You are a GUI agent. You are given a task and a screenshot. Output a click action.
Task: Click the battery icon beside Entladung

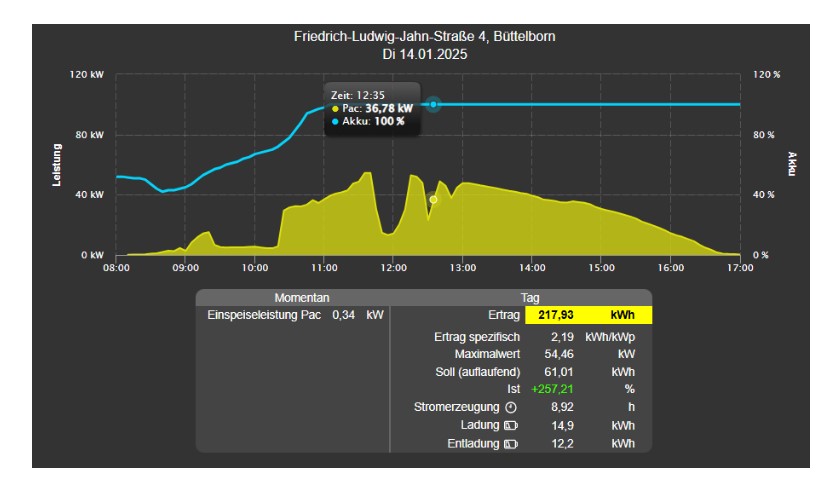click(511, 443)
